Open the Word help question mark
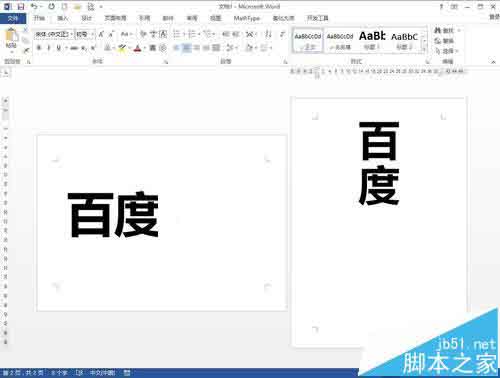 (x=441, y=6)
